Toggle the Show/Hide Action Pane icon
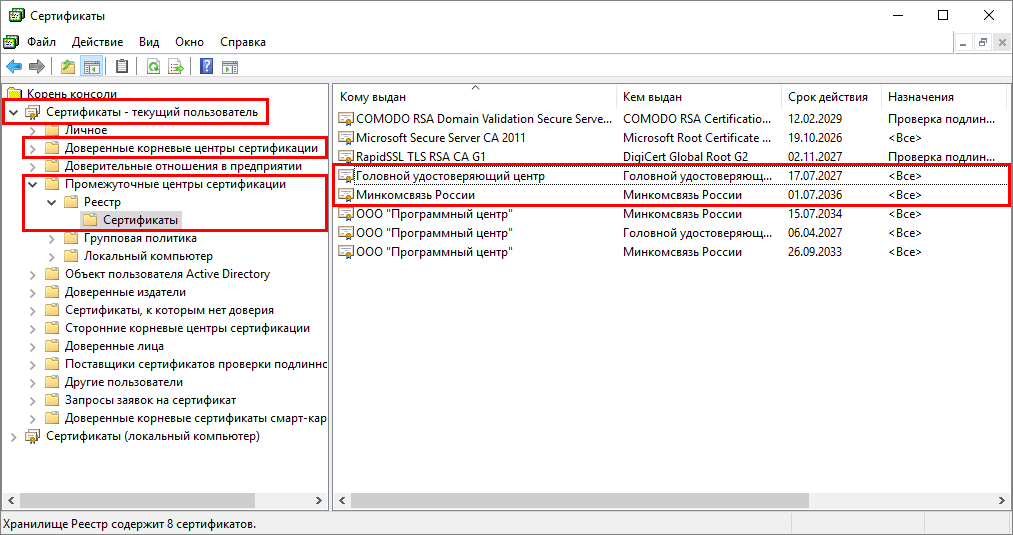 click(230, 67)
